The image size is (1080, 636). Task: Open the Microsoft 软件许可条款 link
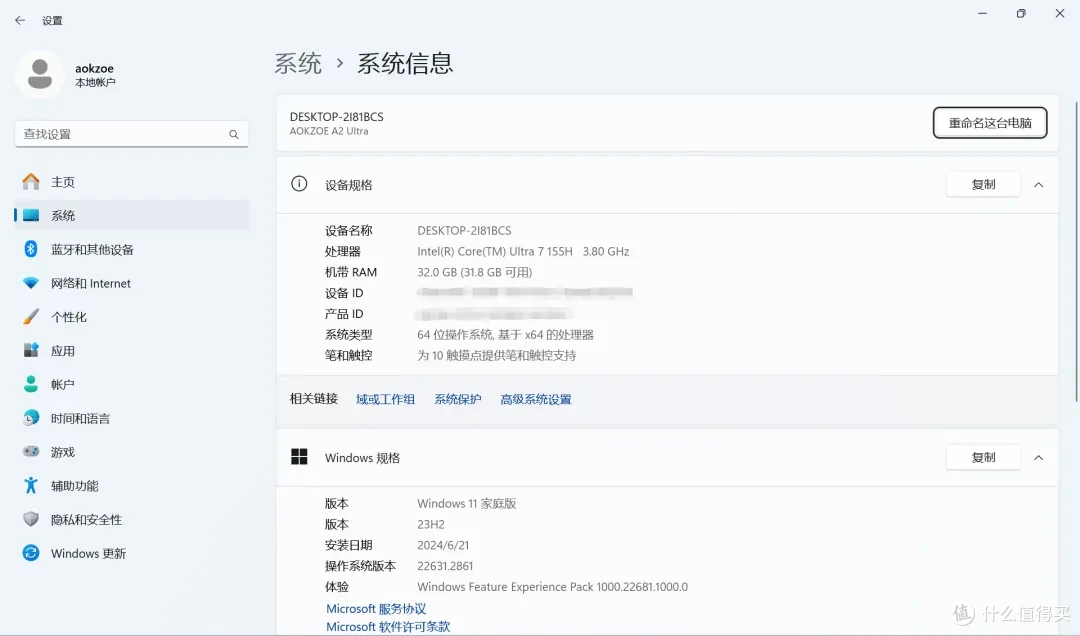[x=388, y=627]
